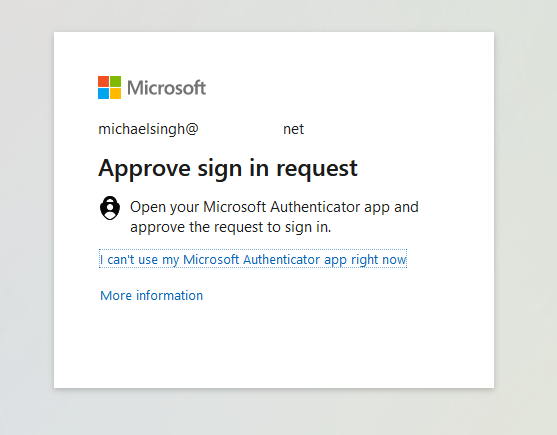Click the "Open your Microsoft Authenticator app and" line

coord(274,207)
